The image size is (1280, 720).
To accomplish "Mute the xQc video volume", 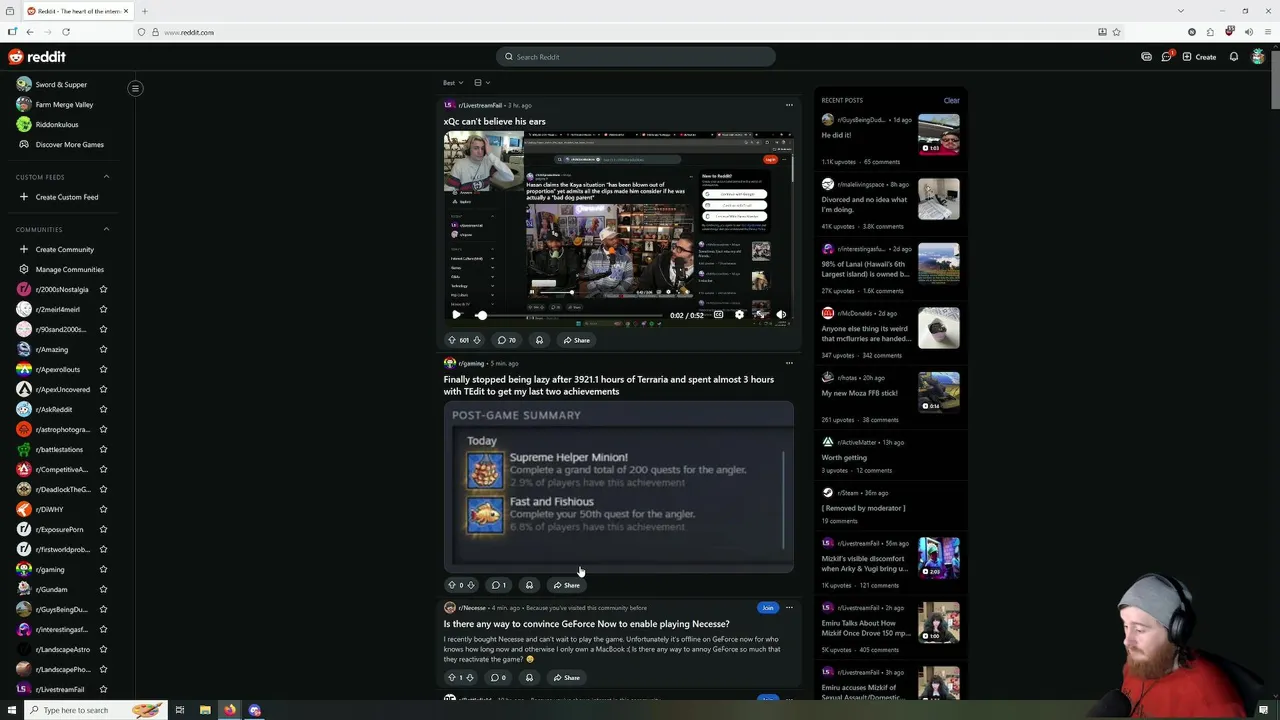I will (781, 315).
